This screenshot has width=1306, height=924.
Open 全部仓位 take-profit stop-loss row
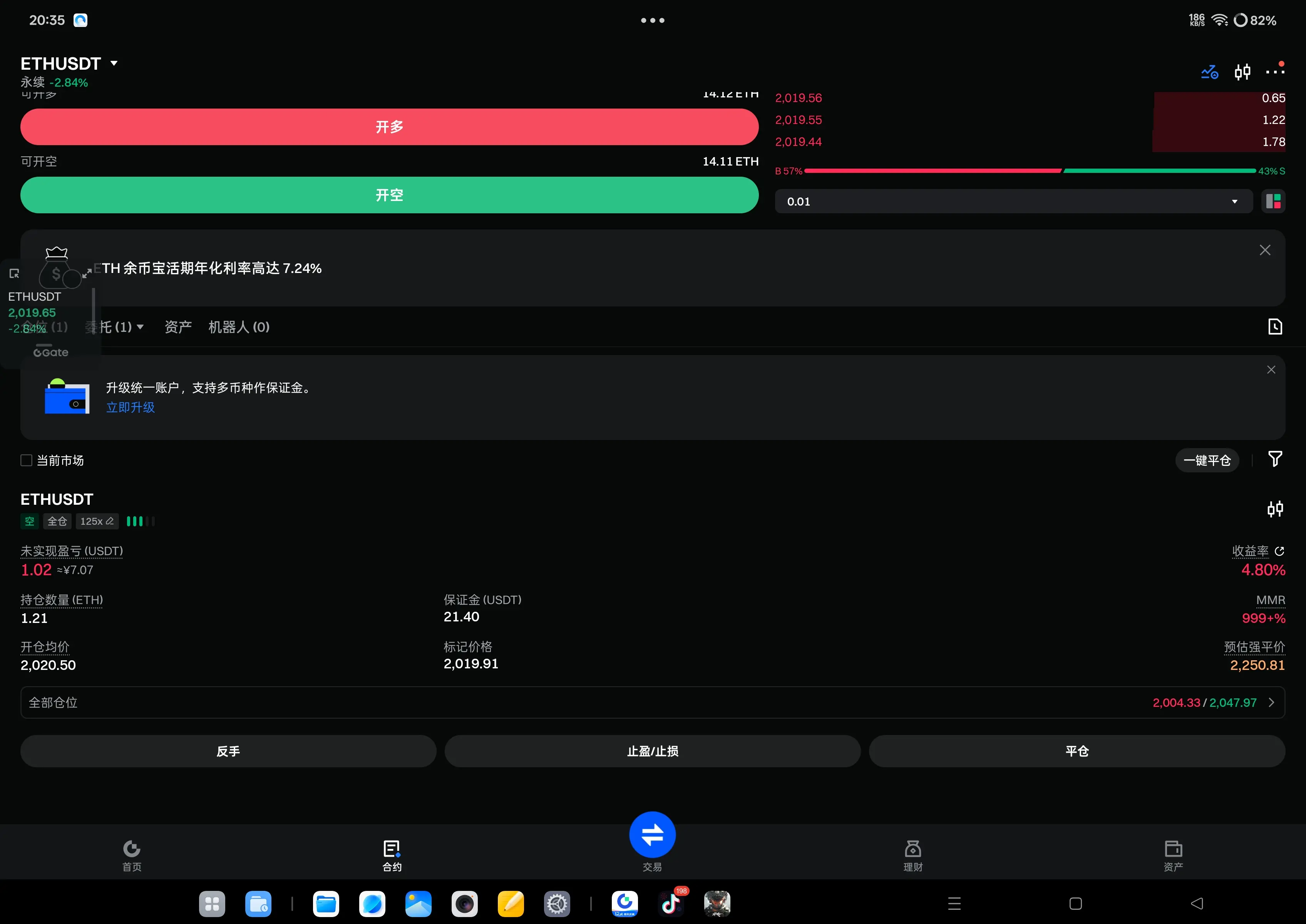[652, 703]
